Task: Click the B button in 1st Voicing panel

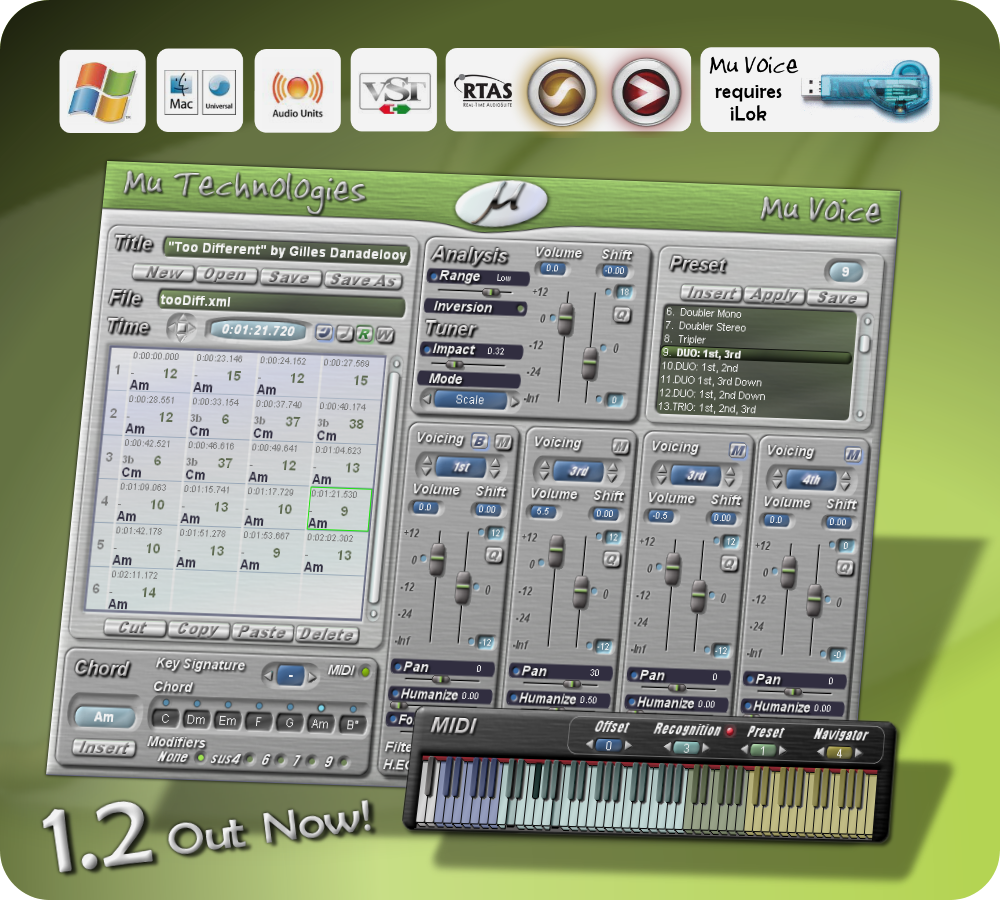Action: point(480,441)
